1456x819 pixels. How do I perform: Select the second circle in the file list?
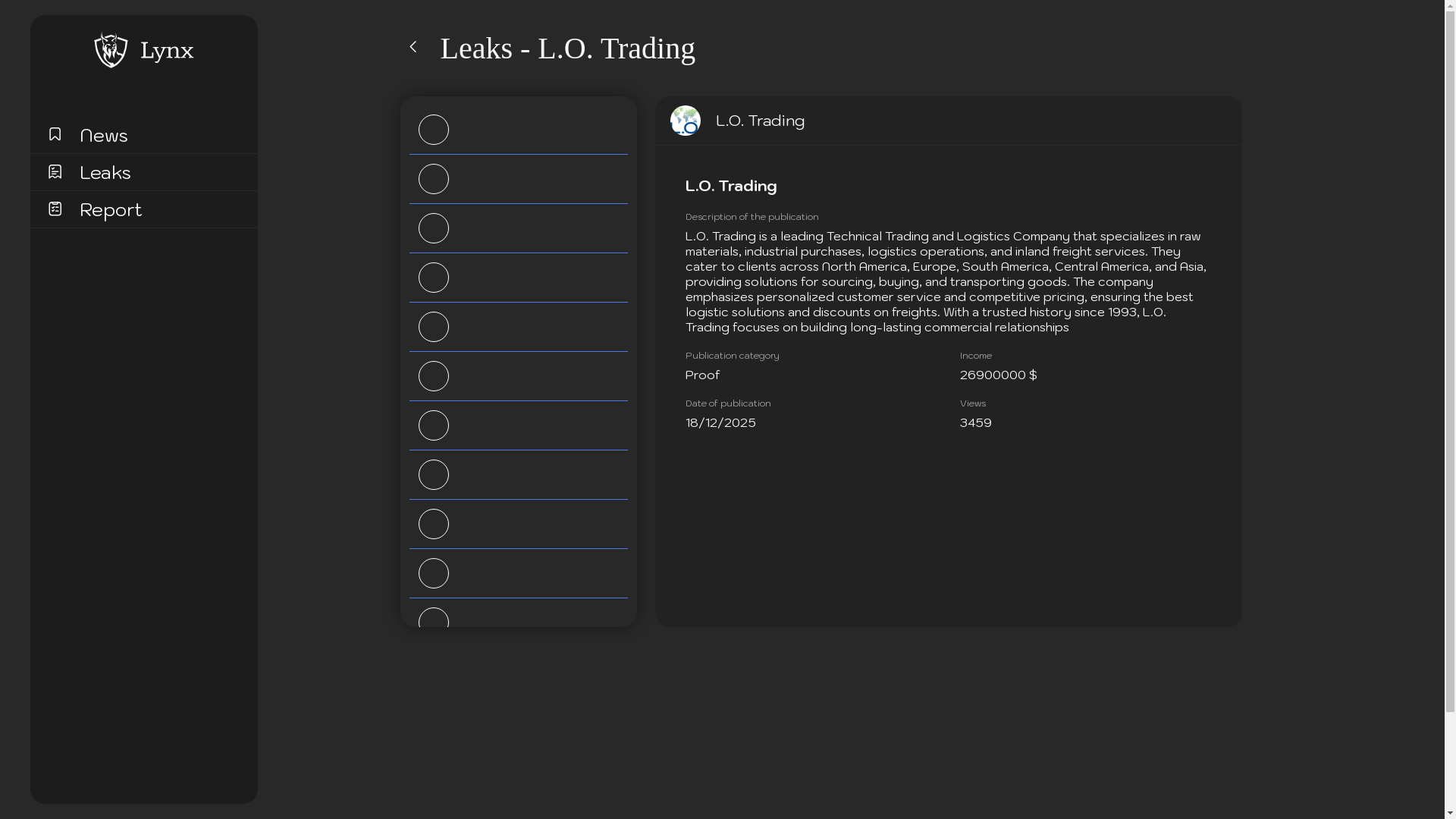click(x=434, y=179)
